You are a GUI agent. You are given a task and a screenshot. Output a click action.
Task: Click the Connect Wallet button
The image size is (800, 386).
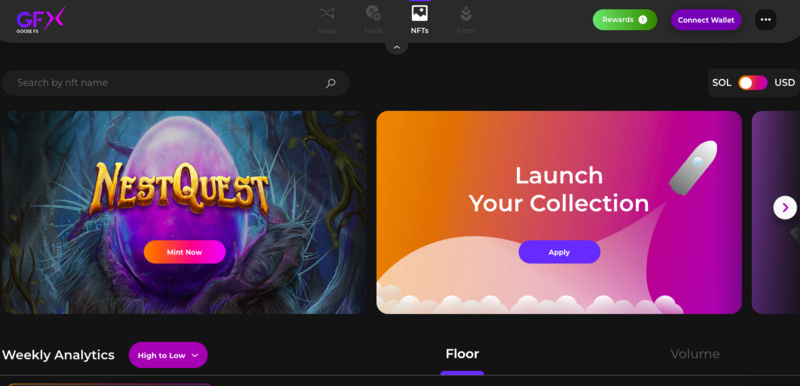[706, 20]
